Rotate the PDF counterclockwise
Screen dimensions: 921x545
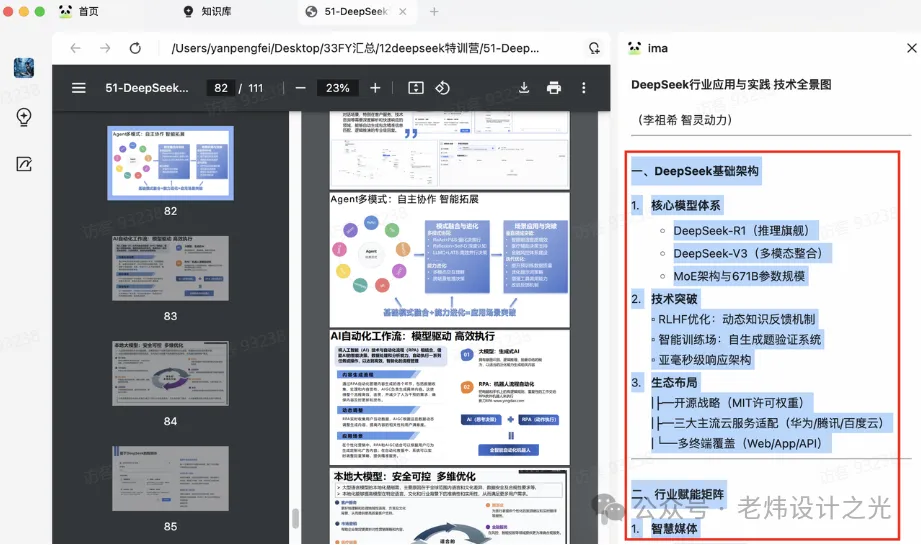click(x=442, y=88)
